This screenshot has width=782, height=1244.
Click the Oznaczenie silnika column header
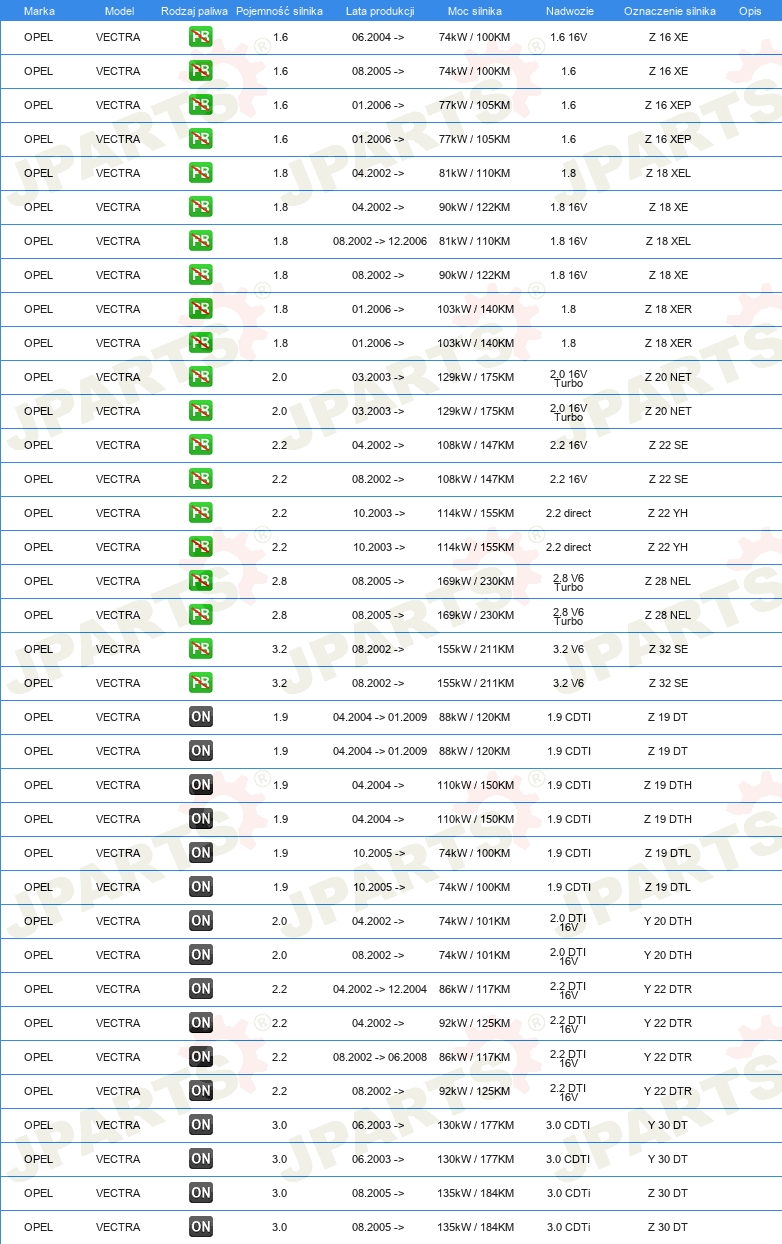pos(670,11)
